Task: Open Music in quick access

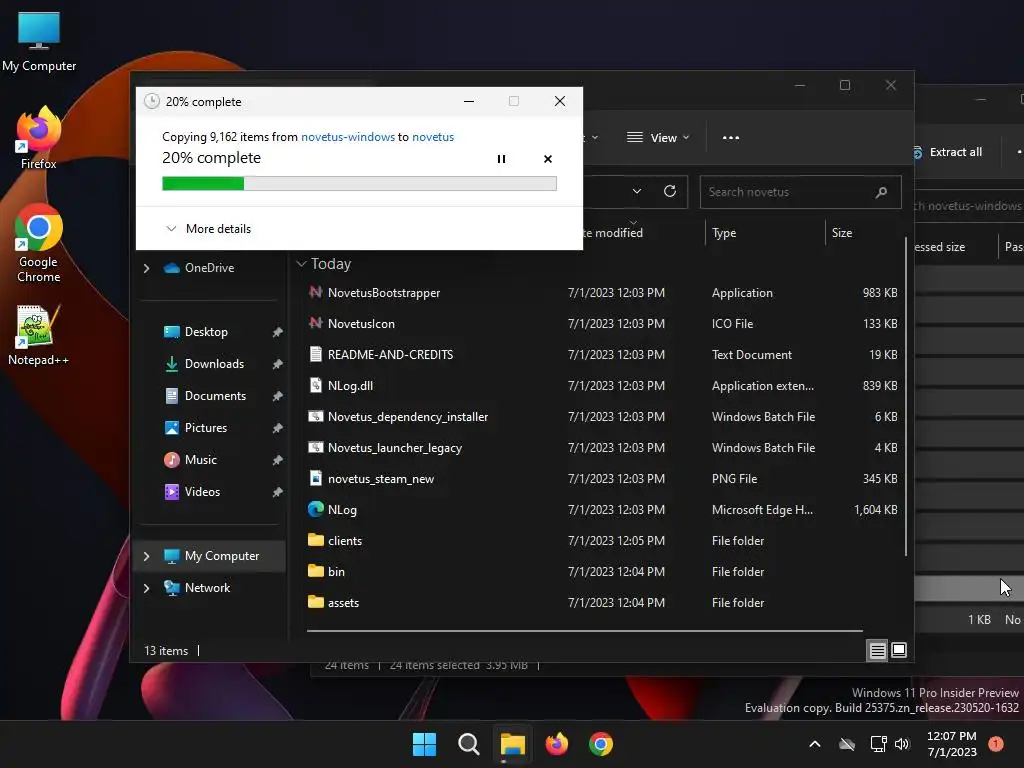Action: pos(200,460)
